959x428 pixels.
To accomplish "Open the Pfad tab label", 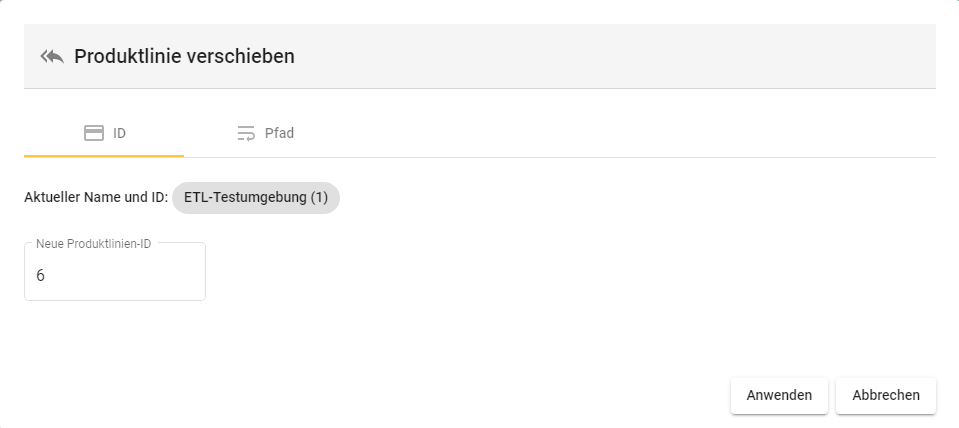I will click(x=279, y=133).
